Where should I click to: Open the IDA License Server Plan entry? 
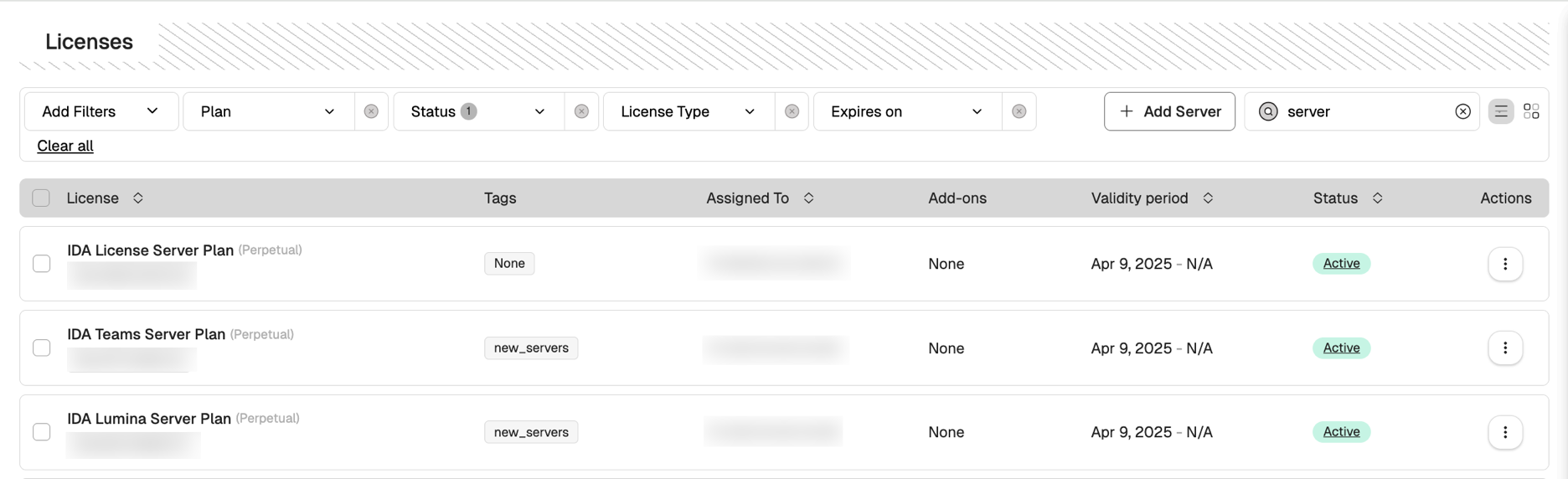[x=150, y=250]
